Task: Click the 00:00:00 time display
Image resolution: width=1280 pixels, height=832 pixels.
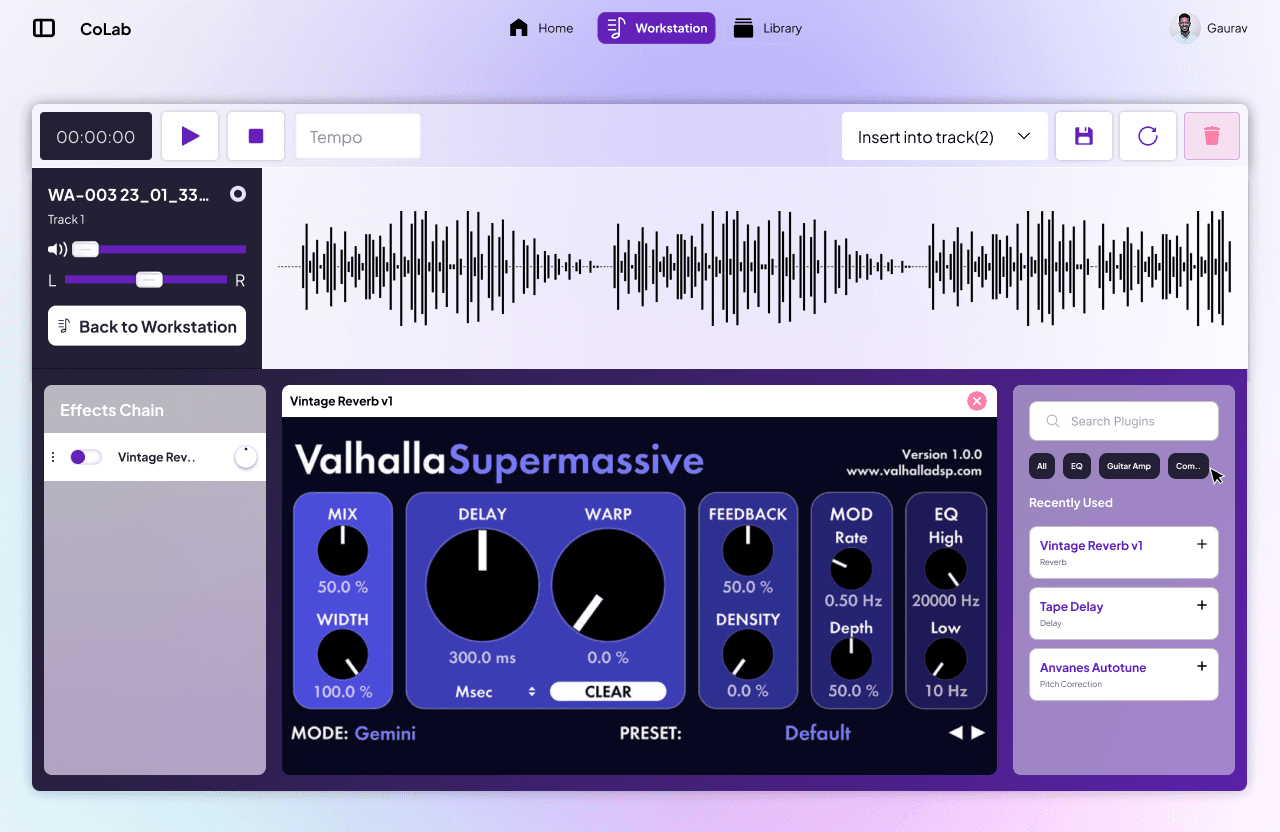Action: point(96,136)
